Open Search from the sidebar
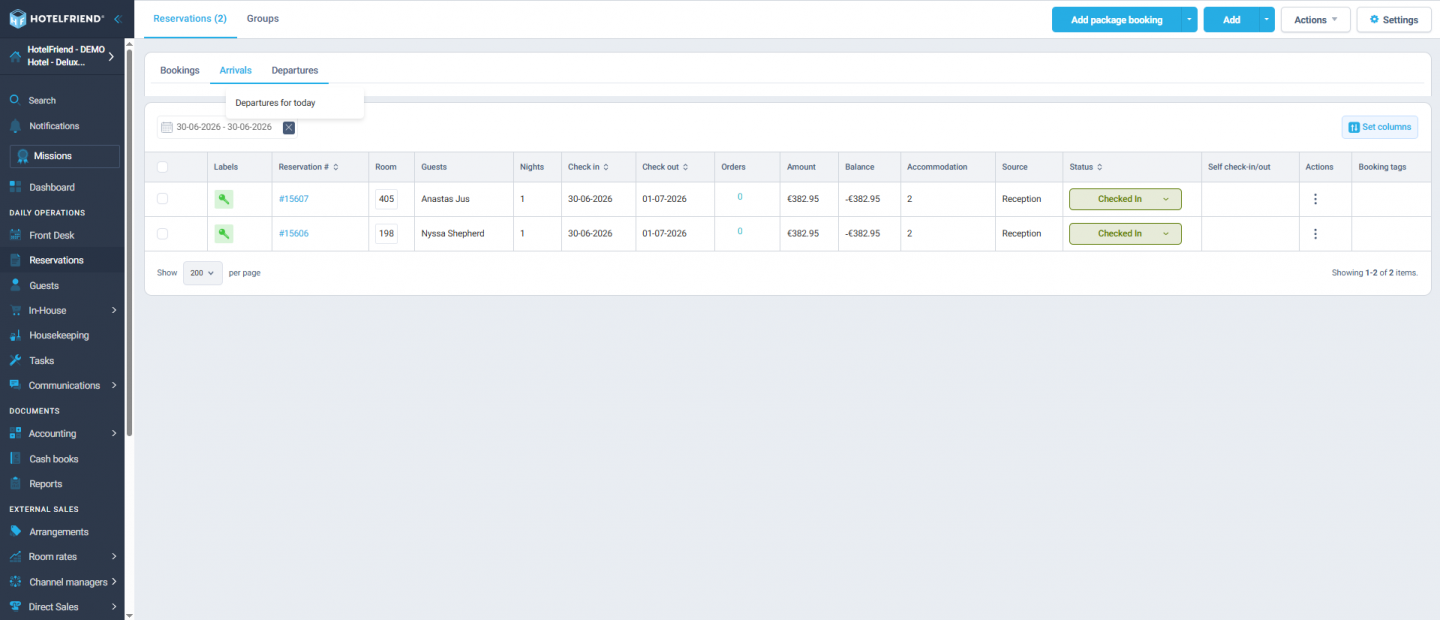This screenshot has width=1440, height=620. click(42, 100)
